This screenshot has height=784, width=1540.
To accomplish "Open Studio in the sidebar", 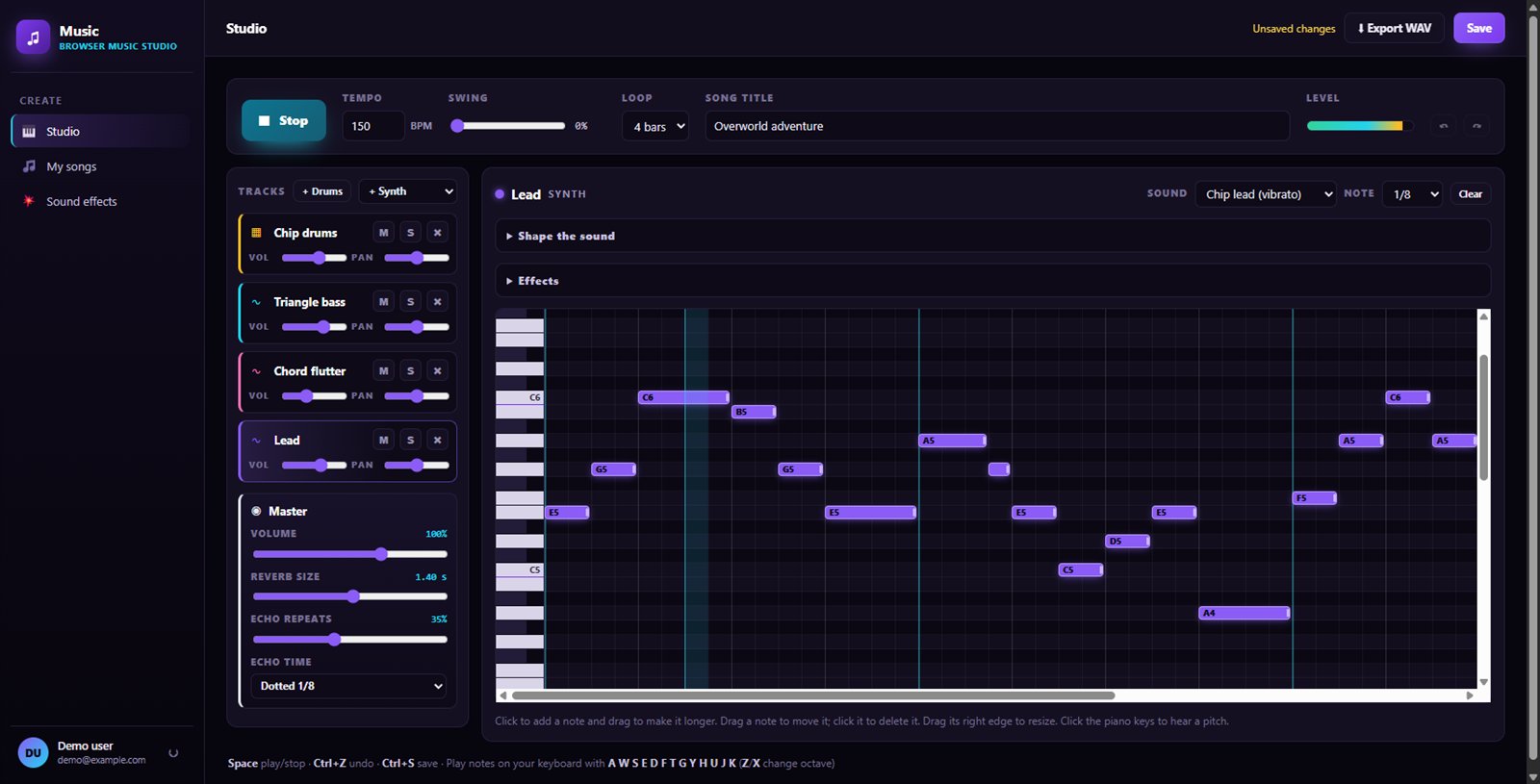I will 100,131.
